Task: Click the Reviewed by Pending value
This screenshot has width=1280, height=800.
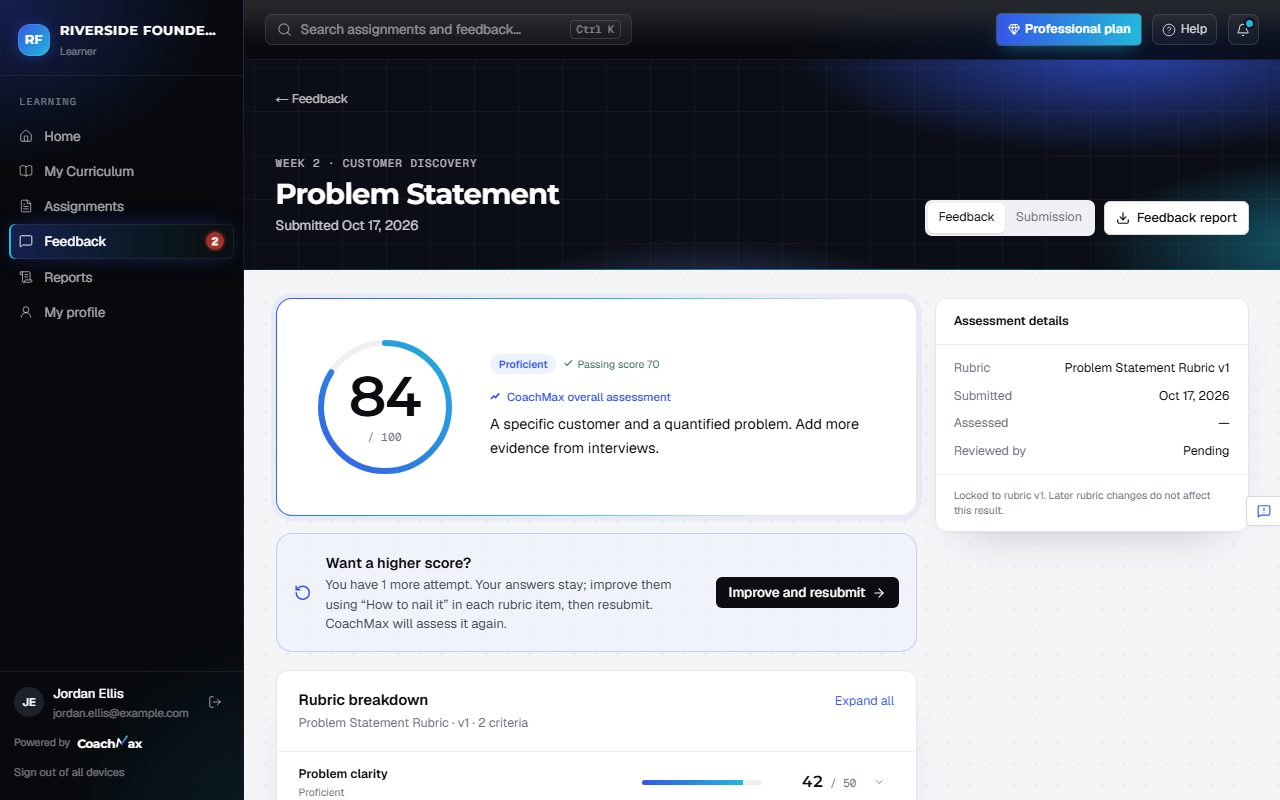Action: click(1206, 451)
